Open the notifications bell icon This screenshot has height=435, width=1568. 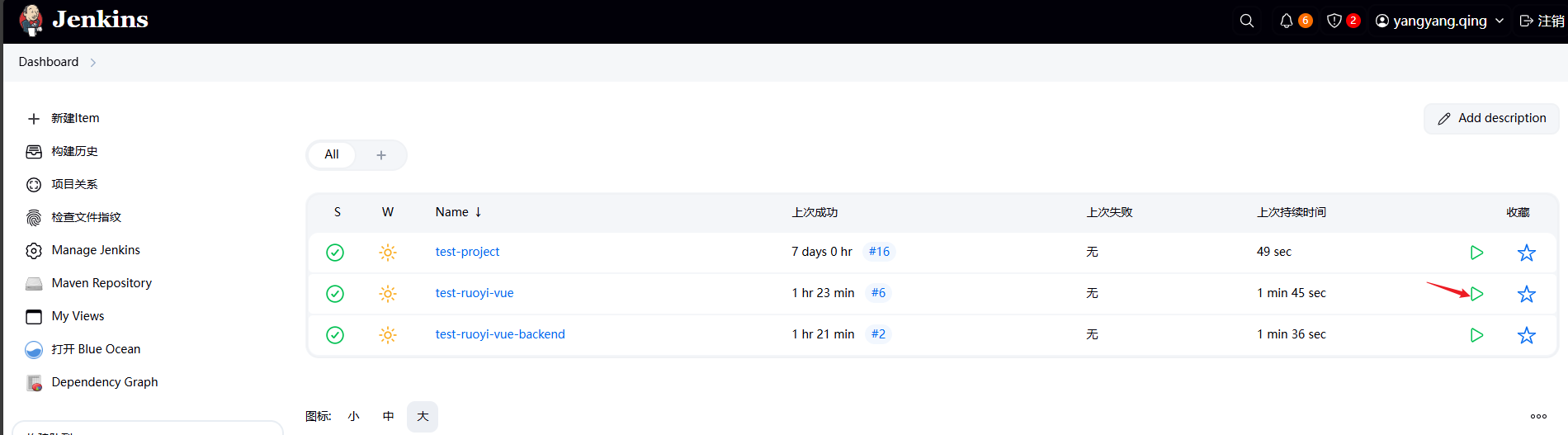(1286, 21)
